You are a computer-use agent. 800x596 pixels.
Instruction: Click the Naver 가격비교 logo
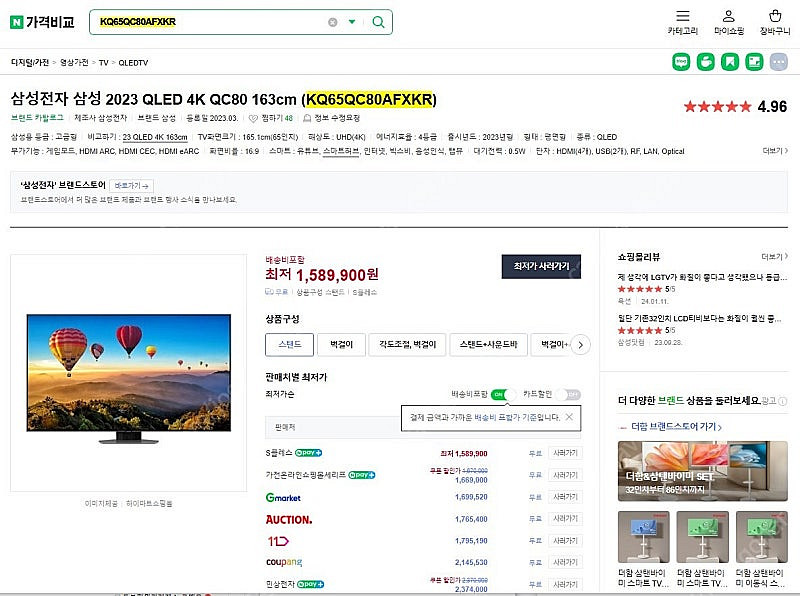(43, 22)
